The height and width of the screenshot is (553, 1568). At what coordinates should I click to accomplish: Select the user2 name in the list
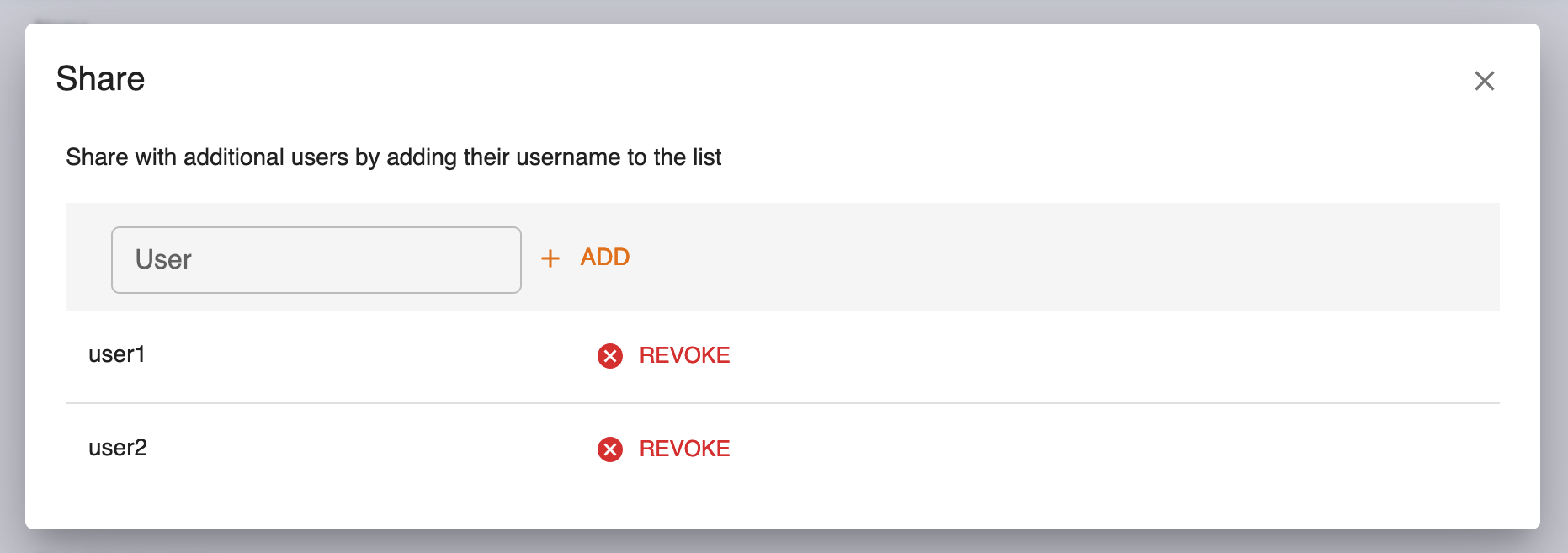[118, 448]
